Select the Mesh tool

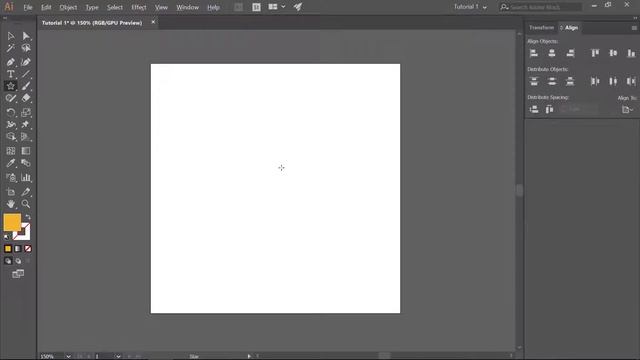11,151
